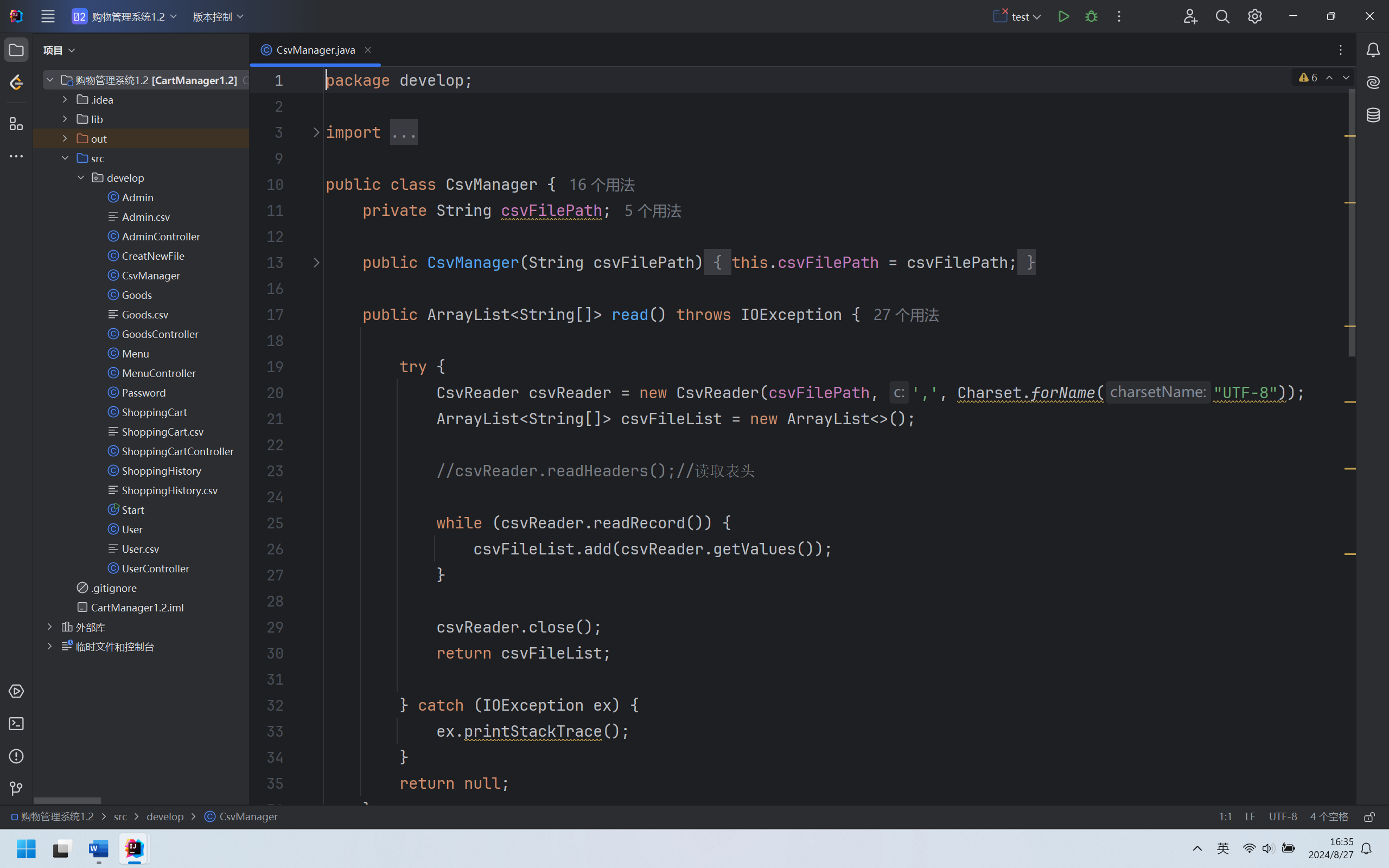The width and height of the screenshot is (1389, 868).
Task: Run the test configuration
Action: pyautogui.click(x=1063, y=17)
